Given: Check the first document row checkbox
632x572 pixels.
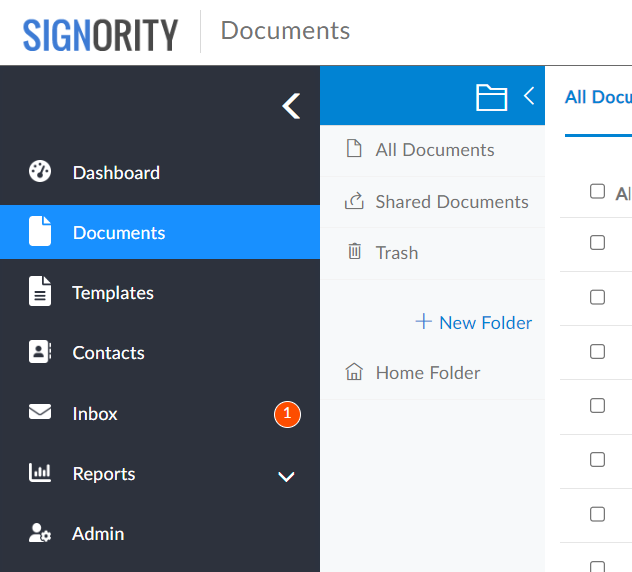Looking at the screenshot, I should tap(598, 243).
